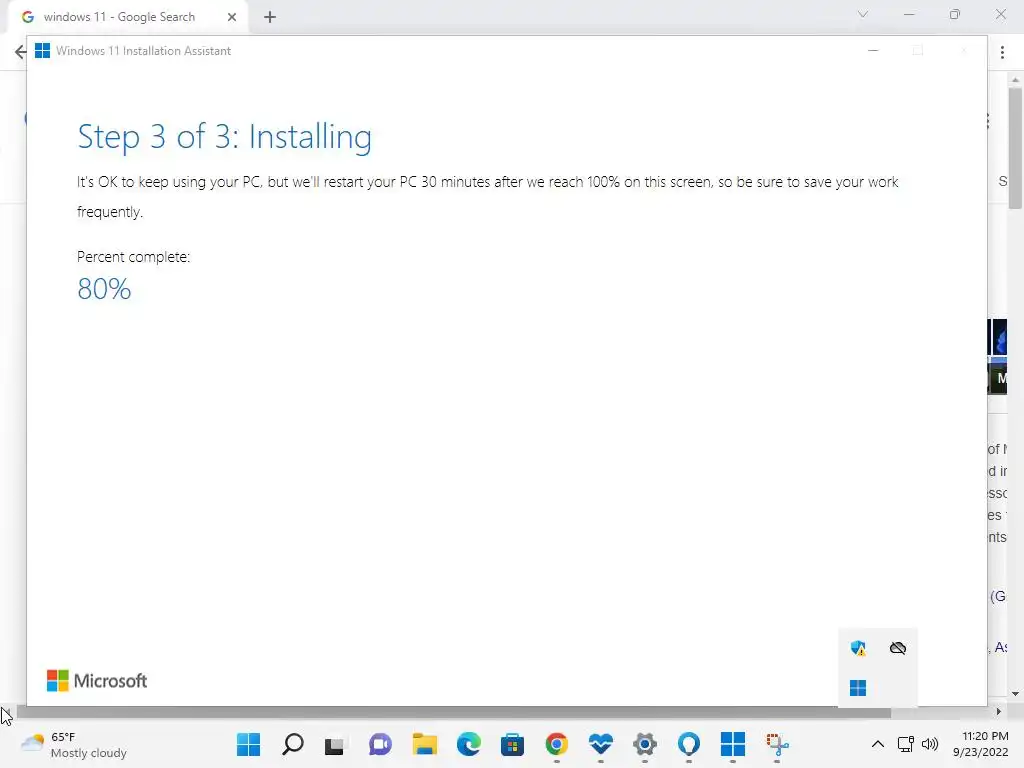Click the Windows logo in assistant title bar

pos(42,51)
